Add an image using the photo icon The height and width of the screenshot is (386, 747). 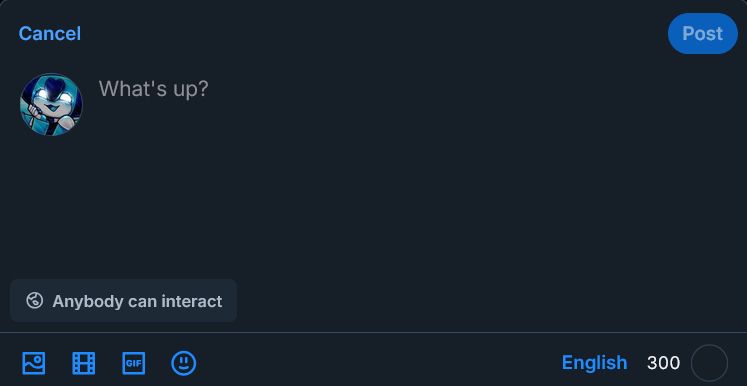[x=34, y=363]
